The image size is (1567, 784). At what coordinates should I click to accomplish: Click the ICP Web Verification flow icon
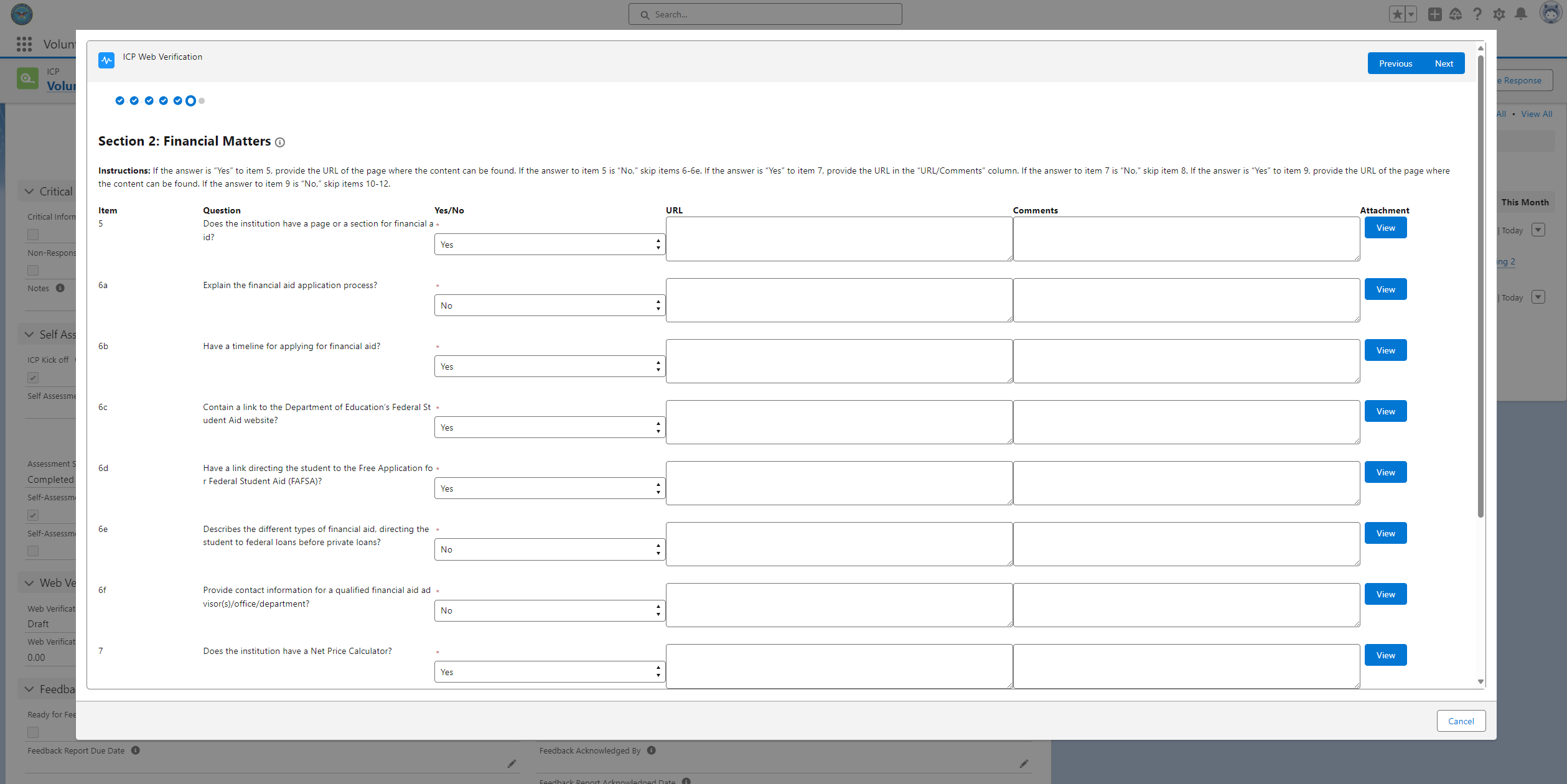point(106,60)
